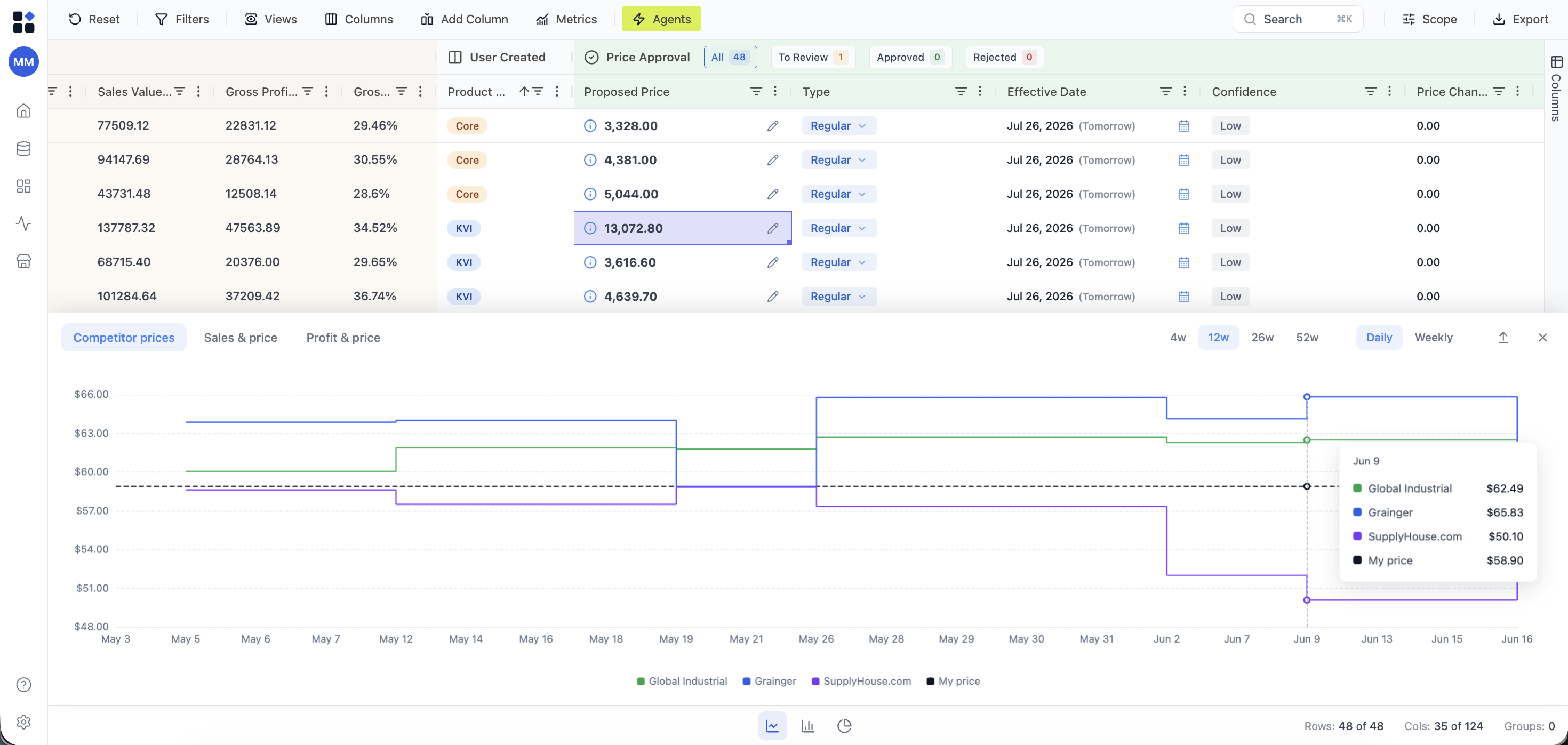Select the line chart view icon
The image size is (1568, 745).
click(x=772, y=725)
